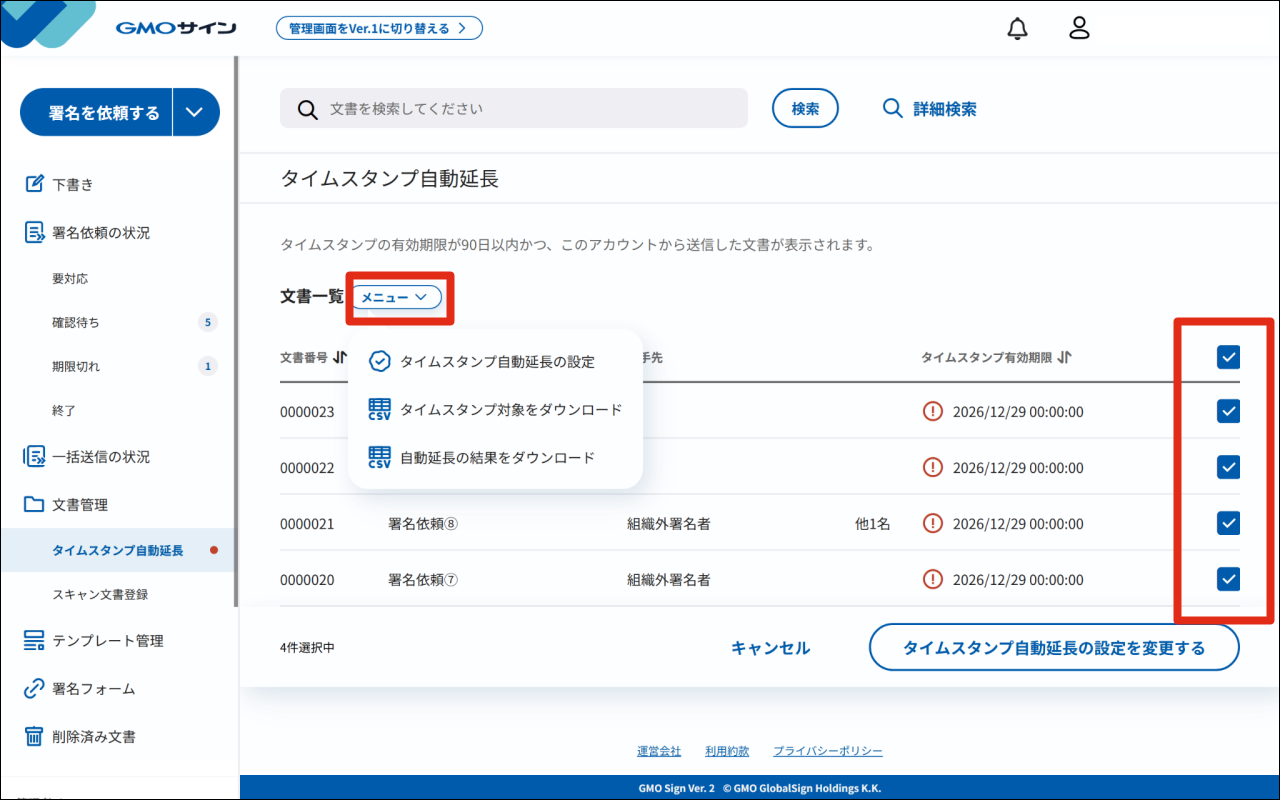Click the 下書き pencil icon
Screen dimensions: 1280x800
point(35,184)
